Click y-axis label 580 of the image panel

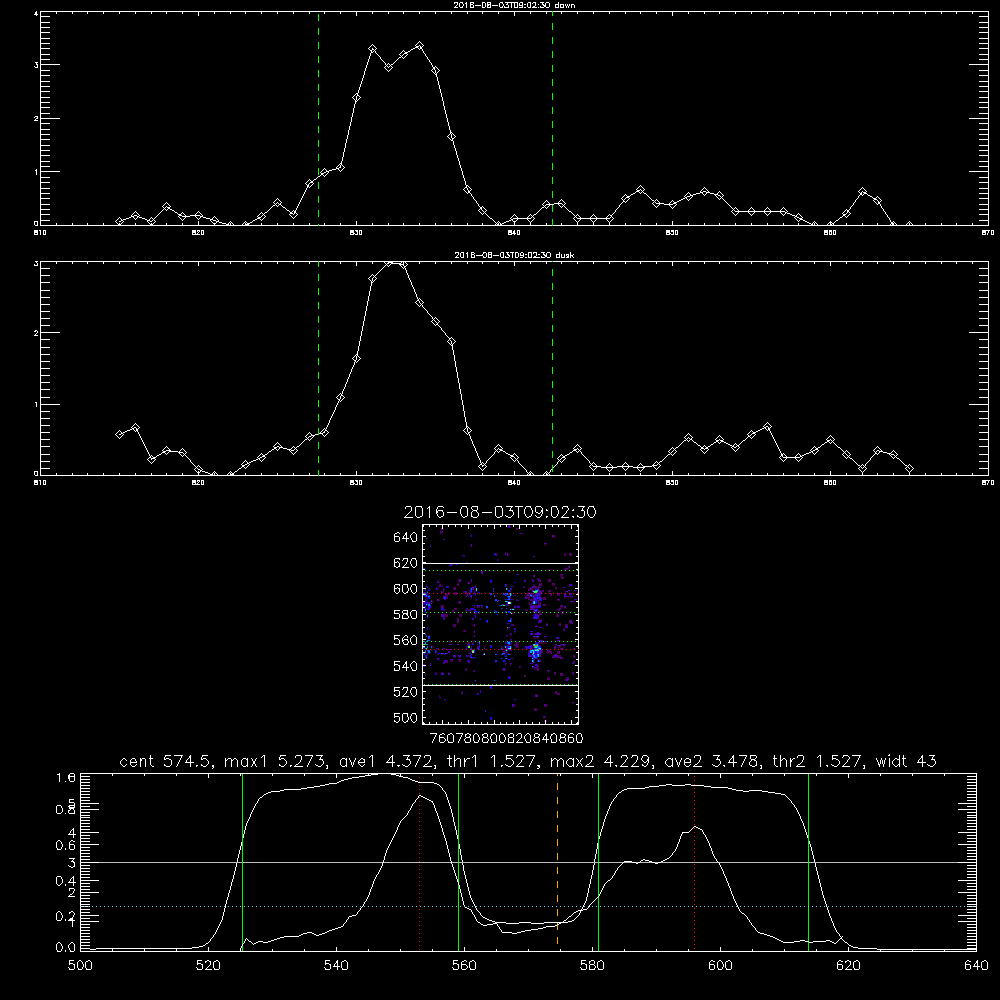point(406,615)
